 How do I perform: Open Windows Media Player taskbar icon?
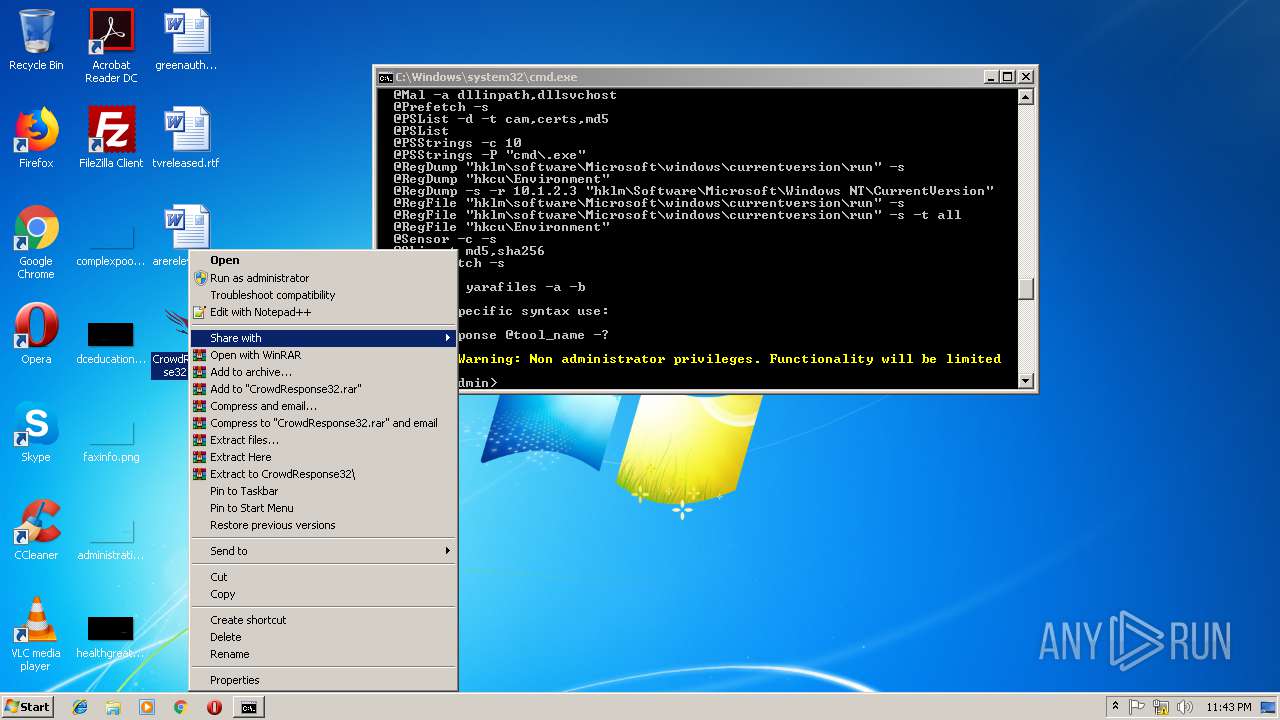[x=147, y=707]
